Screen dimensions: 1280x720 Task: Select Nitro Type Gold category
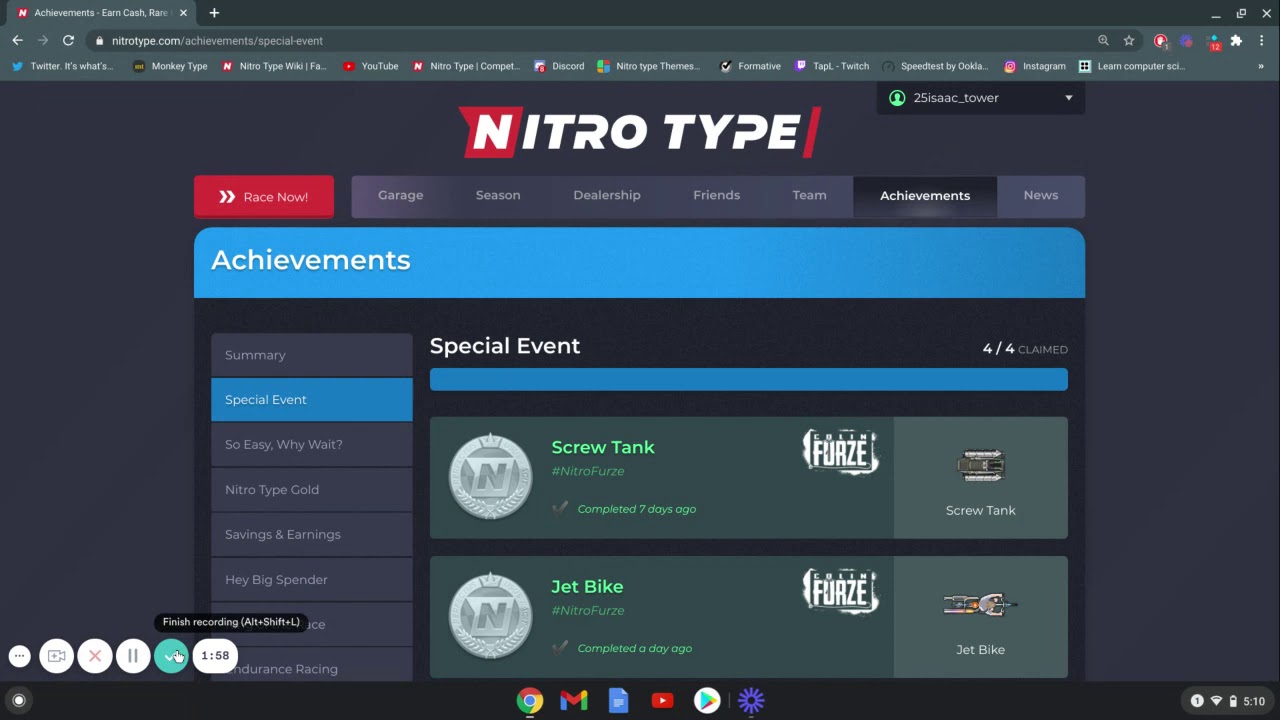(311, 490)
